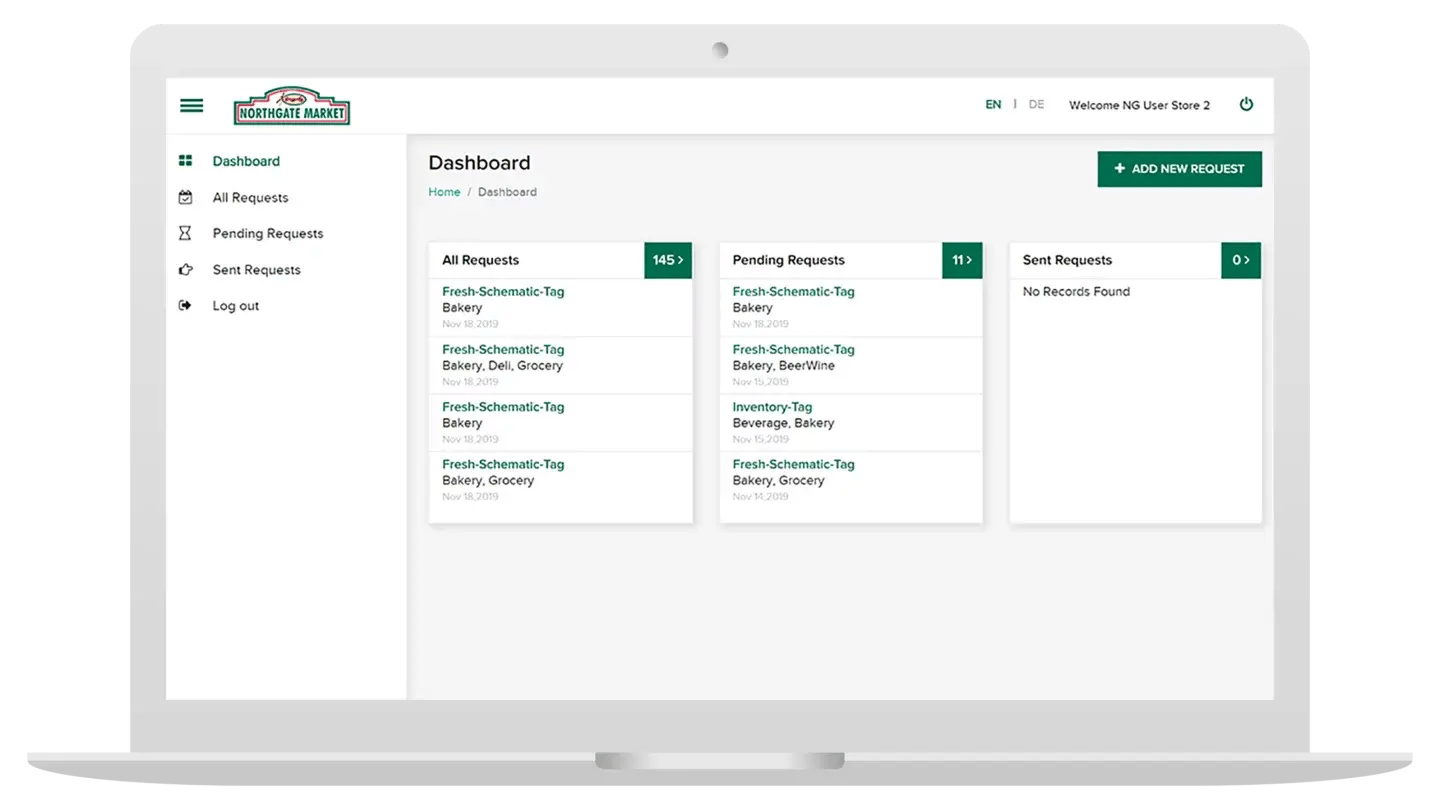Click the Dashboard grid icon in the sidebar

click(185, 160)
